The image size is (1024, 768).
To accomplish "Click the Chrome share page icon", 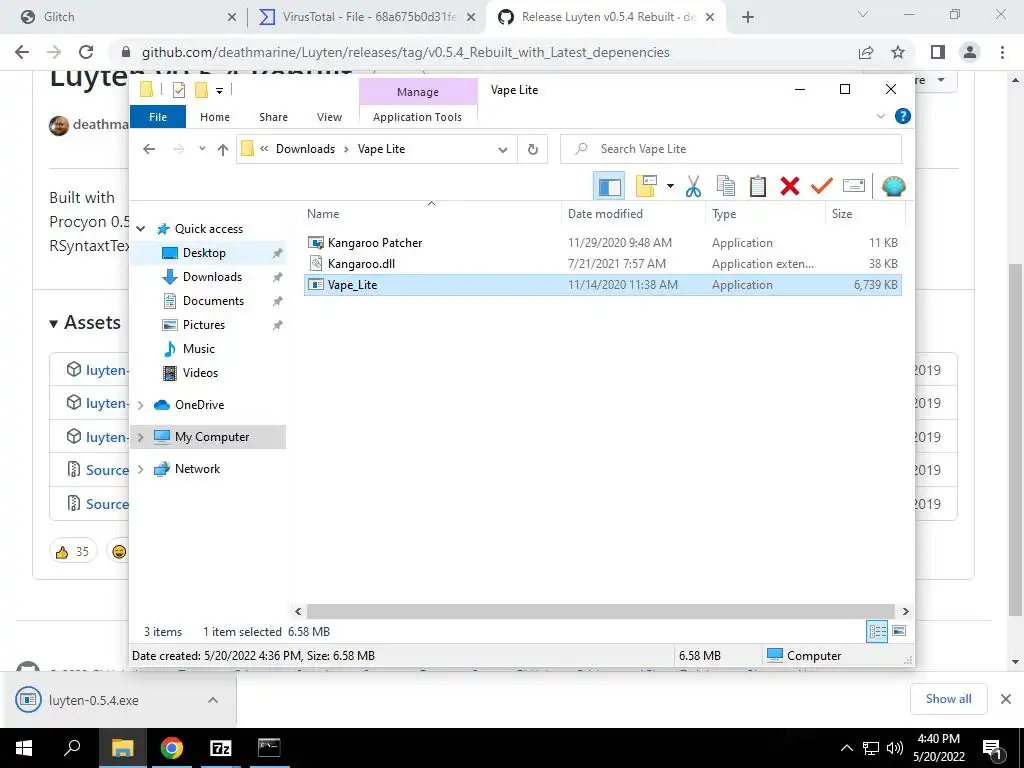I will coord(866,52).
